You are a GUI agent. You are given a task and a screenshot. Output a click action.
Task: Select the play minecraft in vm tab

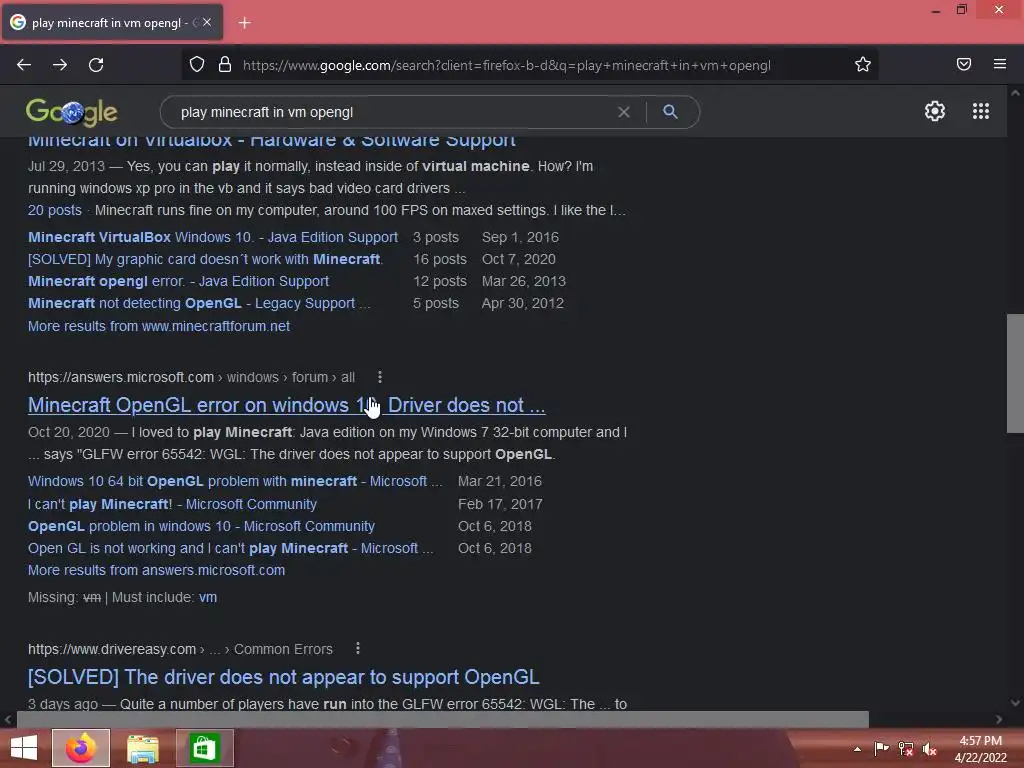[112, 22]
